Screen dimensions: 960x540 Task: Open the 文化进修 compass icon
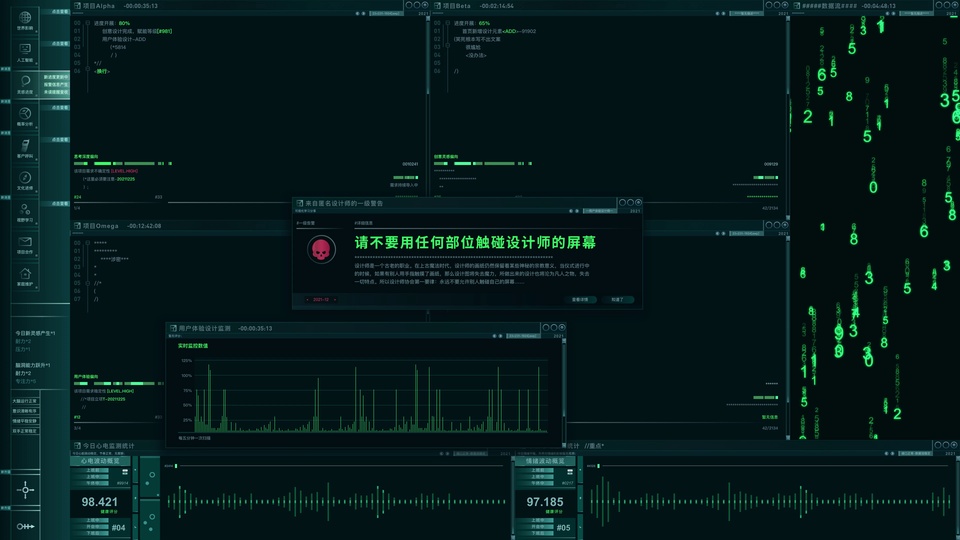click(25, 177)
